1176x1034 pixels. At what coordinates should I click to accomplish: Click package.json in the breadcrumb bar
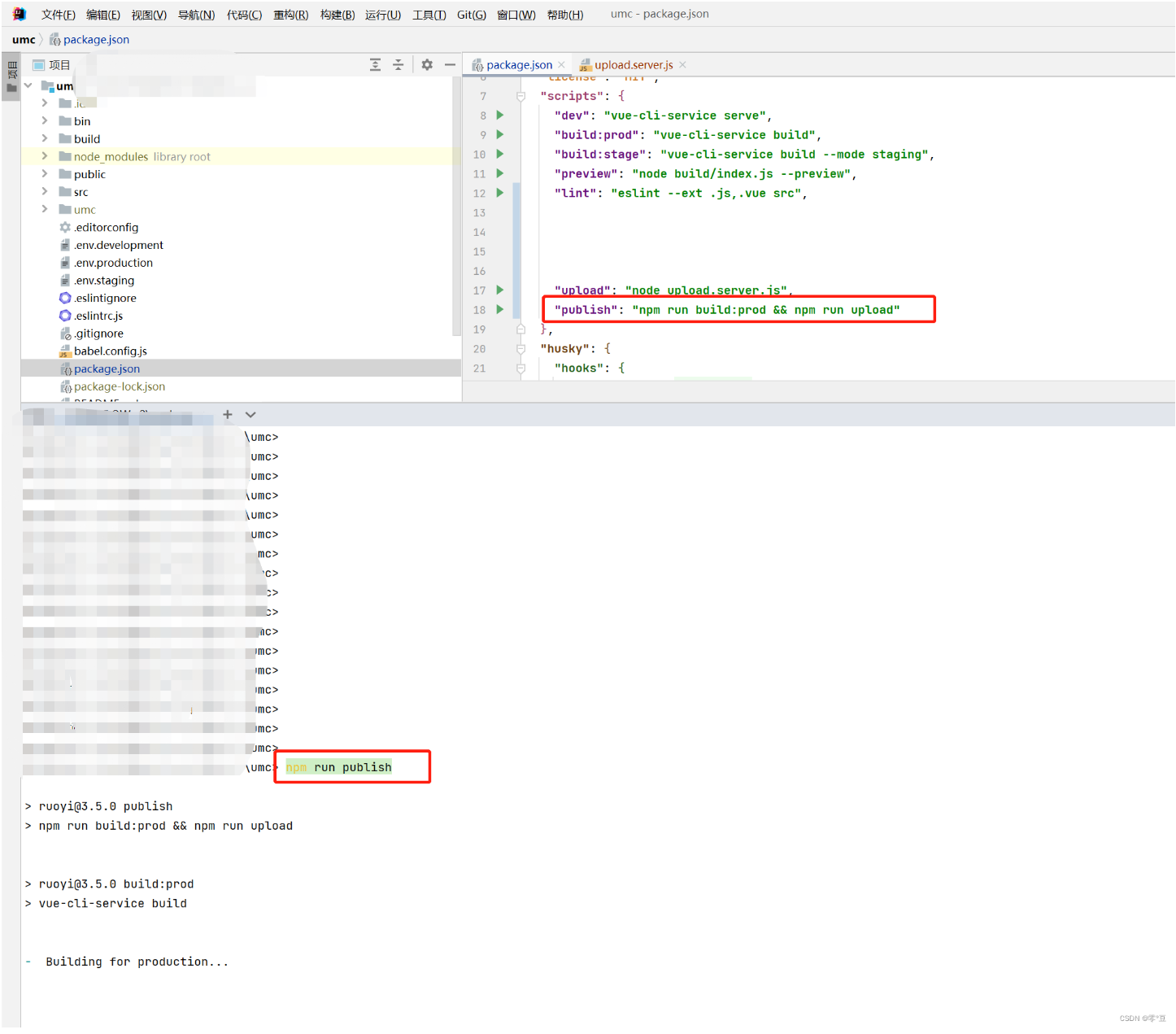(95, 40)
